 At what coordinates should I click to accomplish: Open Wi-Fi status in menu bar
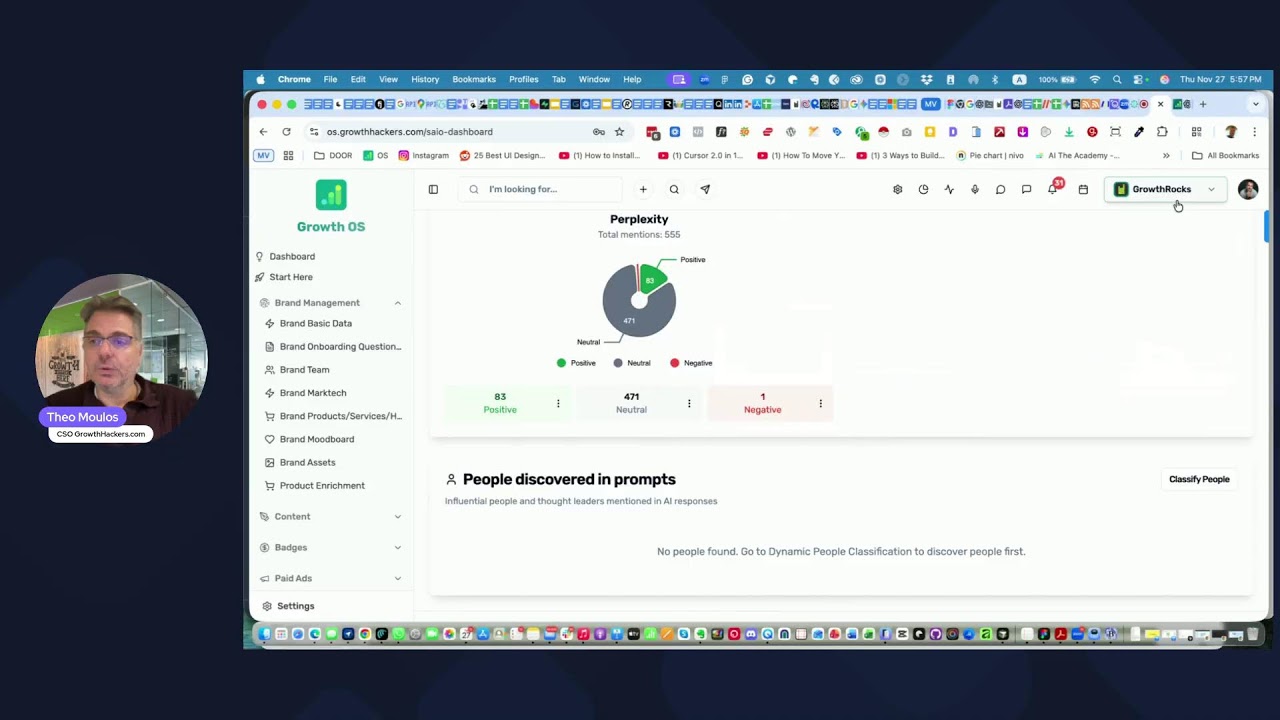point(1095,79)
